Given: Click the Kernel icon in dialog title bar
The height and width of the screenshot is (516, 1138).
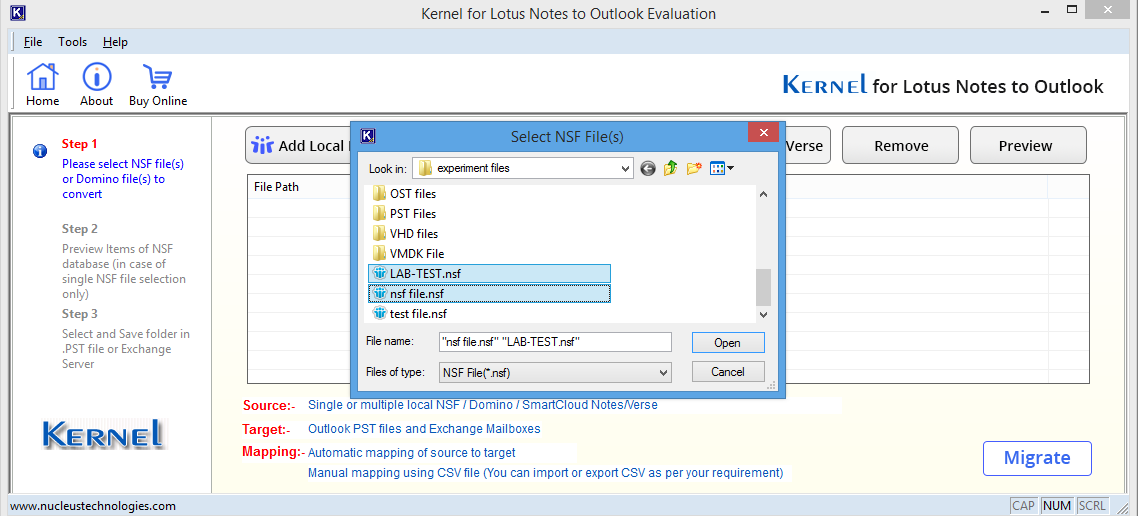Looking at the screenshot, I should tap(368, 136).
